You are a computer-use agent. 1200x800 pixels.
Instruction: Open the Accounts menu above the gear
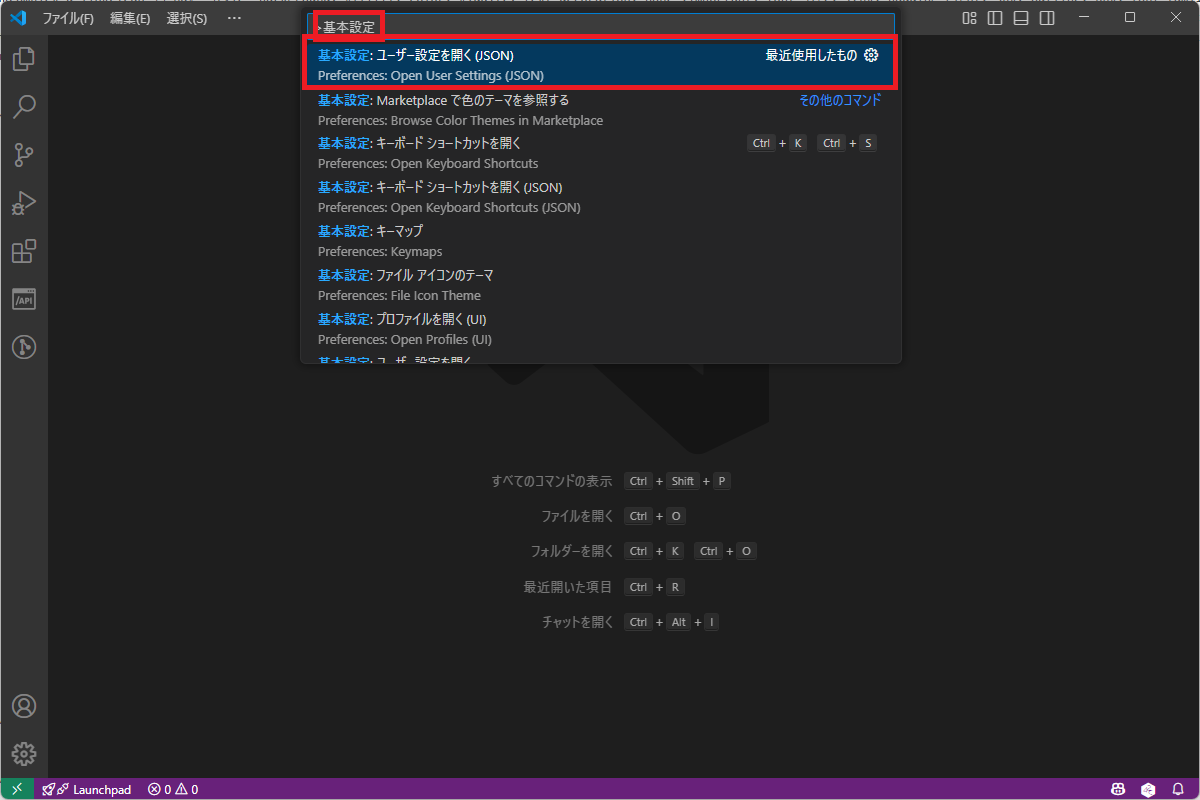point(23,706)
